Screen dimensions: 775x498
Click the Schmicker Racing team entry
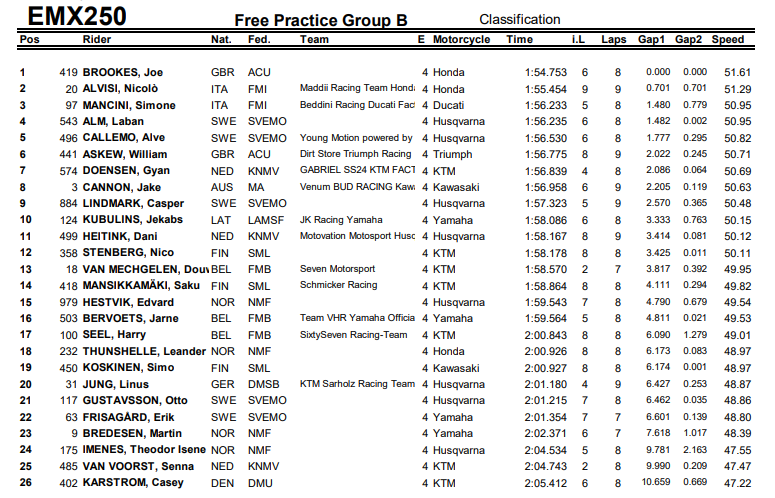tap(339, 285)
